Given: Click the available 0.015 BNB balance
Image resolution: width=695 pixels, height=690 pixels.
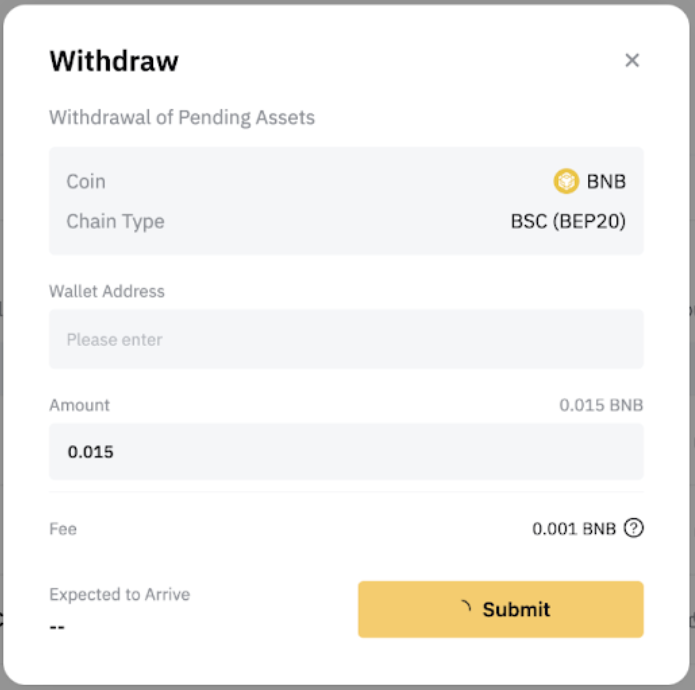Looking at the screenshot, I should 601,405.
